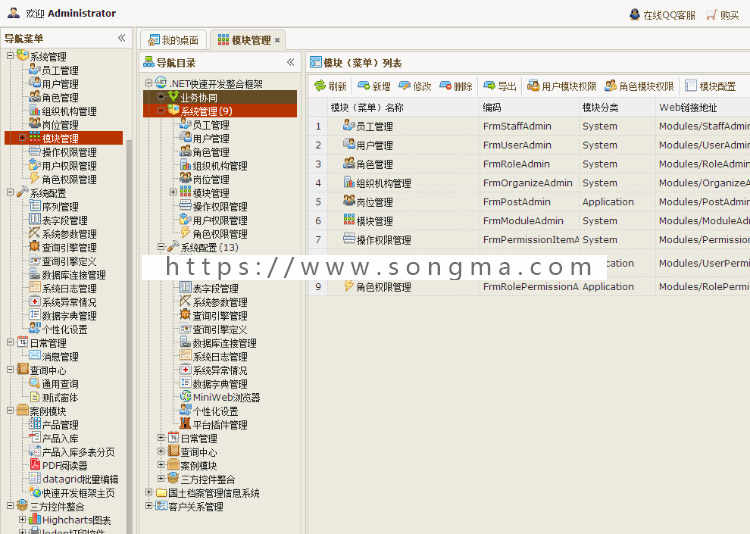
Task: Select 业务协同 node in 导航目录 tree
Action: (x=220, y=97)
